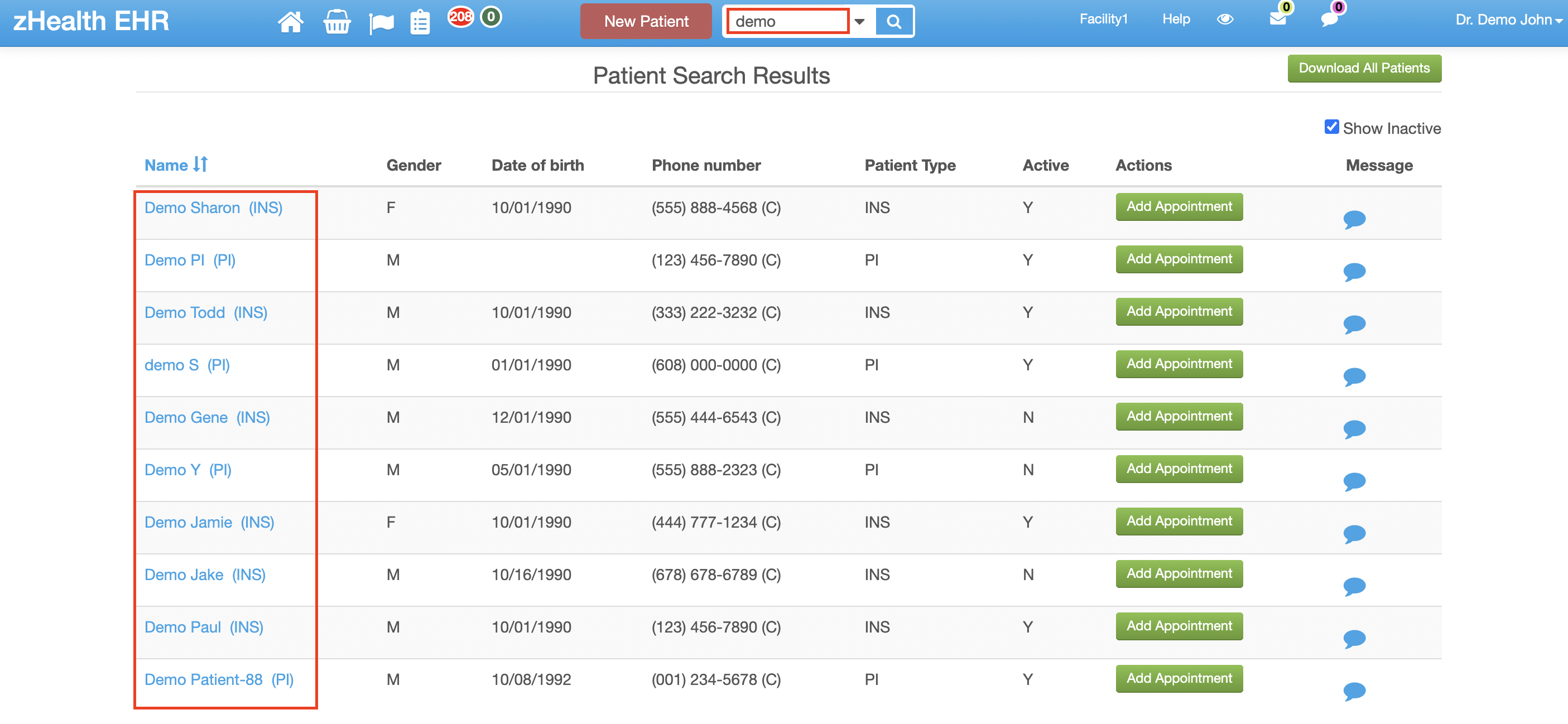
Task: Open the clipboard list icon
Action: tap(420, 23)
